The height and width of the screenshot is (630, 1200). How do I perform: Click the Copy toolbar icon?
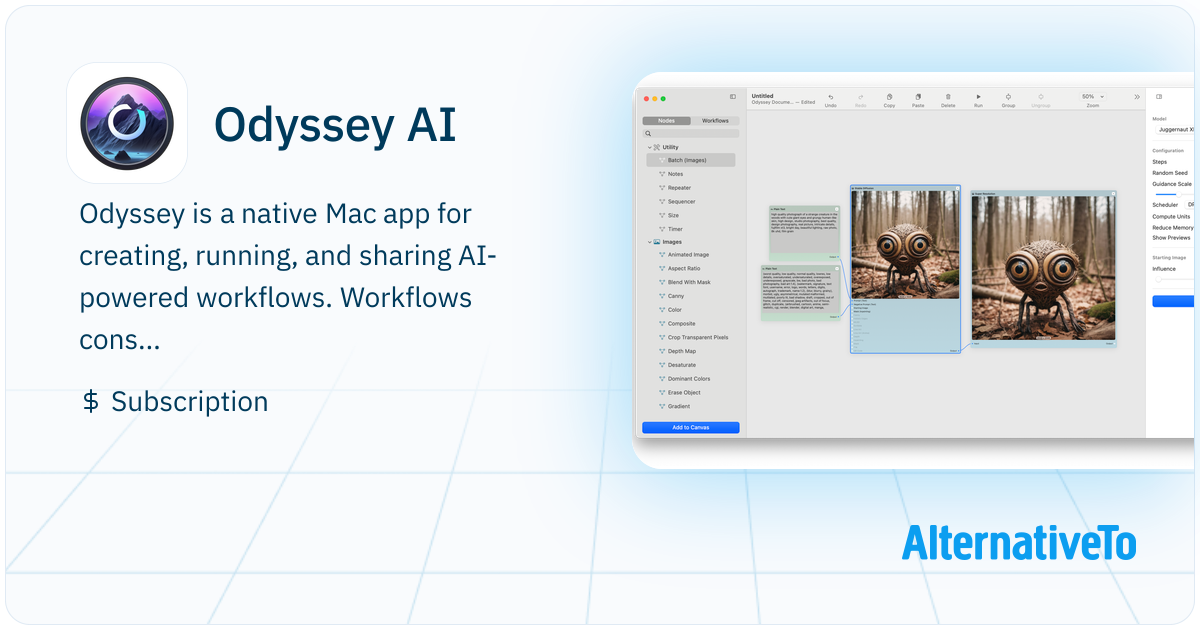coord(889,97)
